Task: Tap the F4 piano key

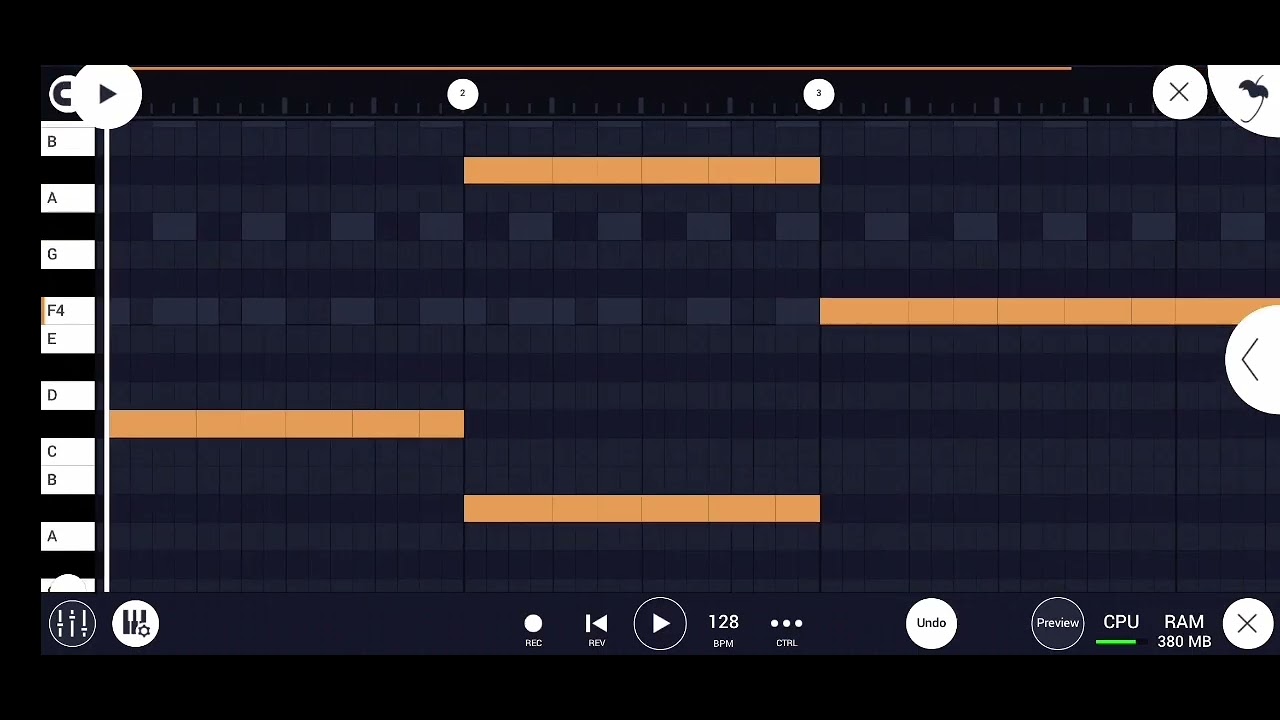Action: point(68,311)
